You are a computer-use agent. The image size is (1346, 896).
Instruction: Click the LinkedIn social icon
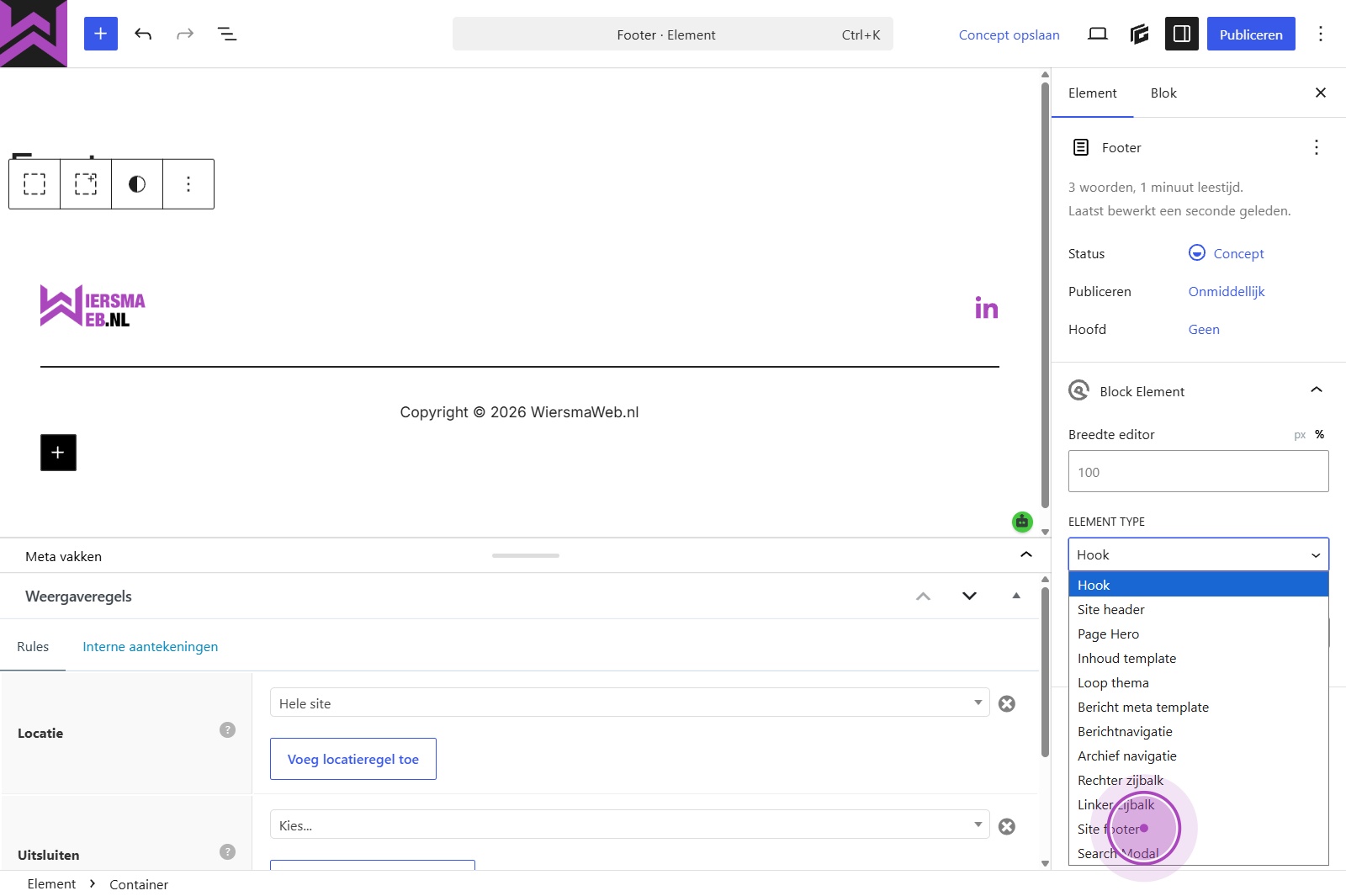point(987,308)
